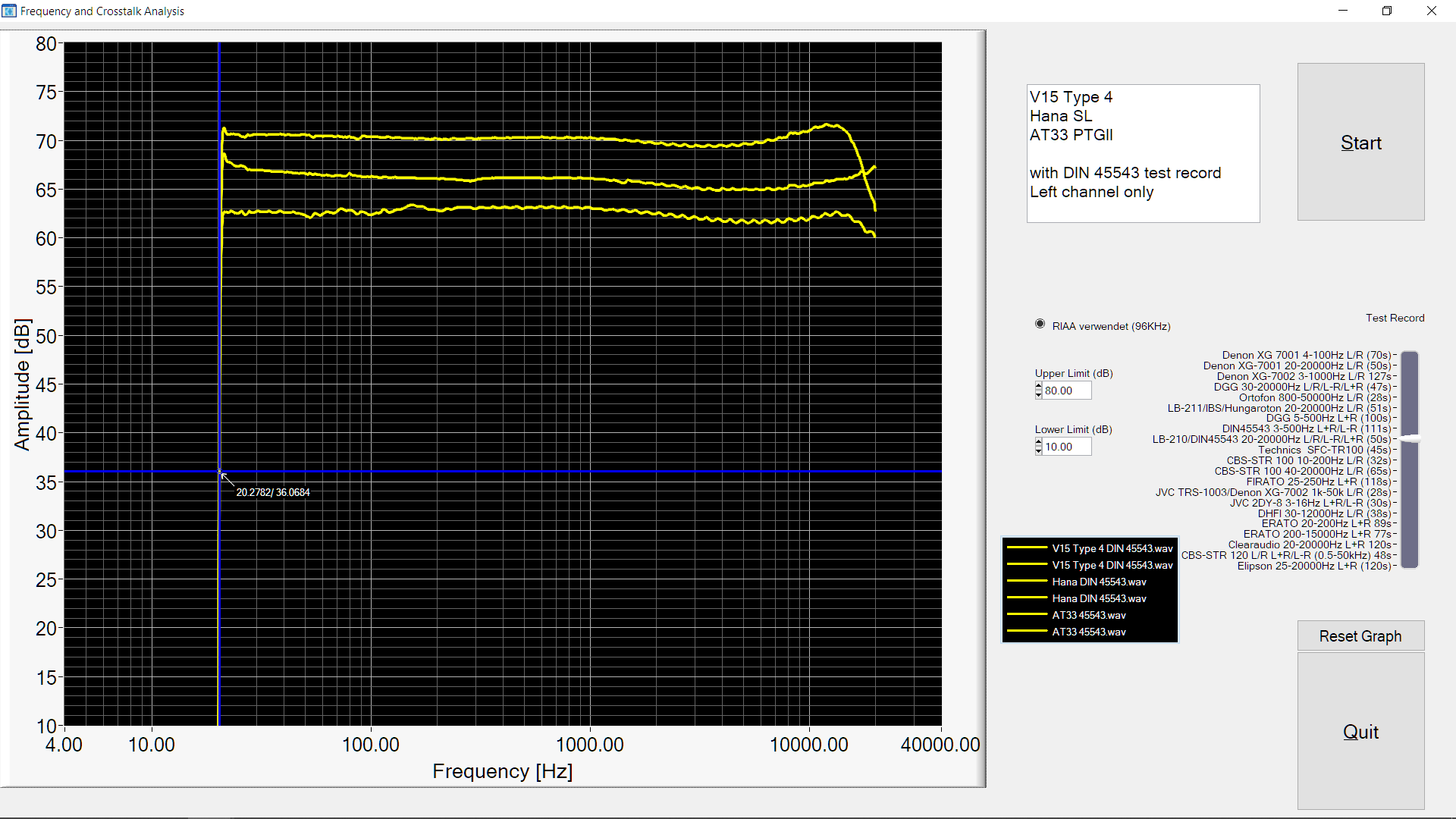Click the first Hana DIN 45543.wav legend line
The image size is (1456, 819).
(1026, 581)
